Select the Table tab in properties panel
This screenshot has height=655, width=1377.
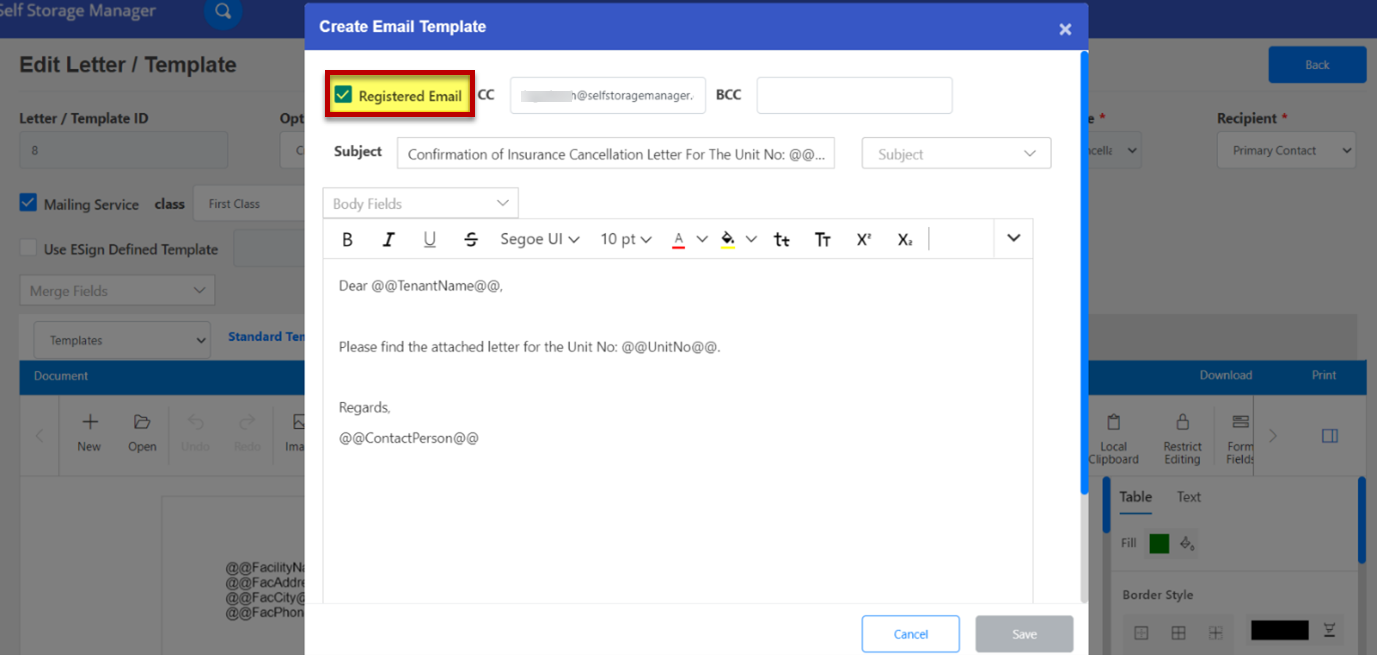click(1135, 497)
